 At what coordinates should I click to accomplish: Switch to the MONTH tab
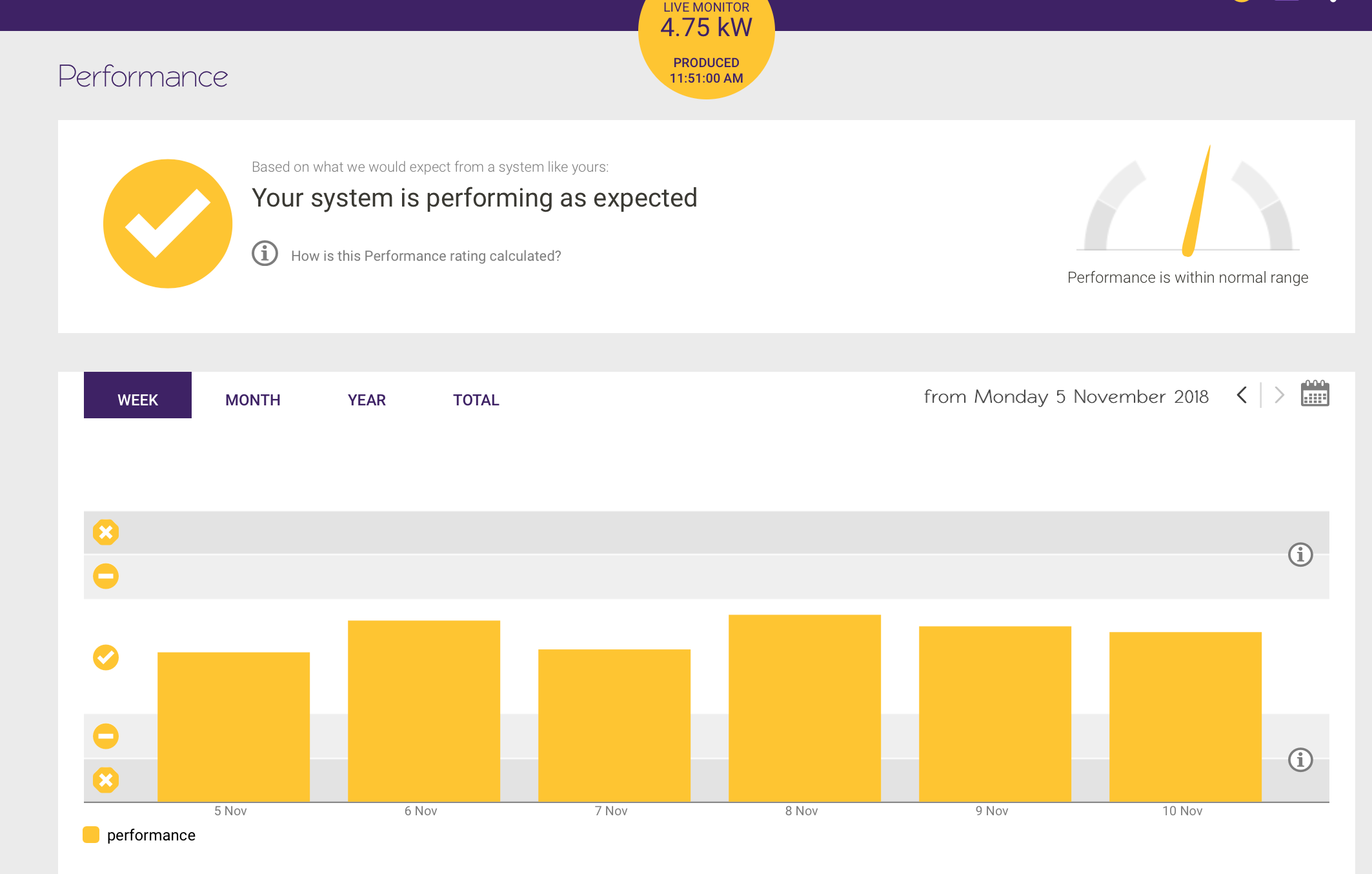(253, 400)
